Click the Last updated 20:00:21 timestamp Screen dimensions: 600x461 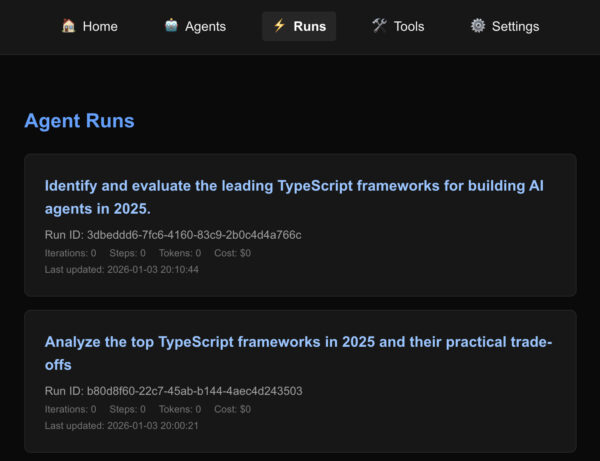(121, 426)
